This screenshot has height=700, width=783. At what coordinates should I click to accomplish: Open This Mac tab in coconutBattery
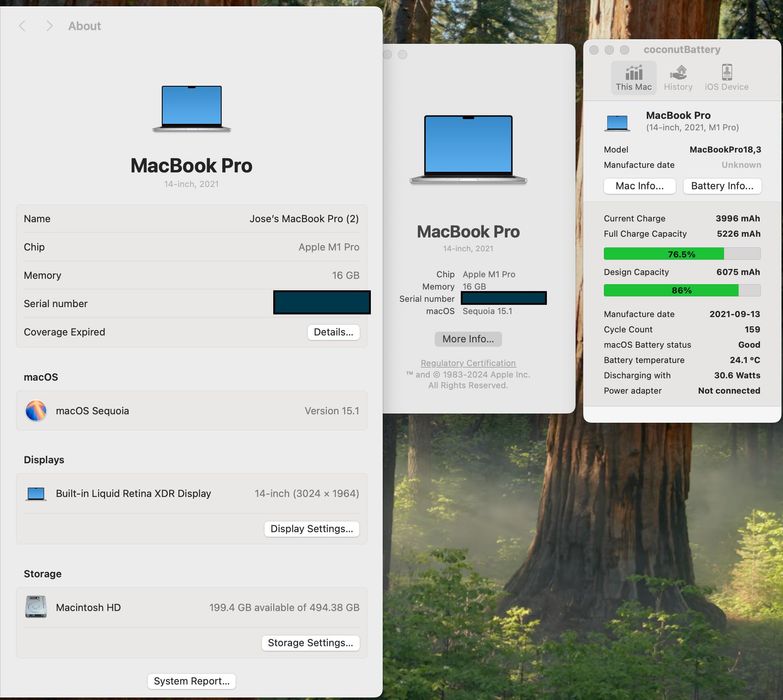[634, 78]
